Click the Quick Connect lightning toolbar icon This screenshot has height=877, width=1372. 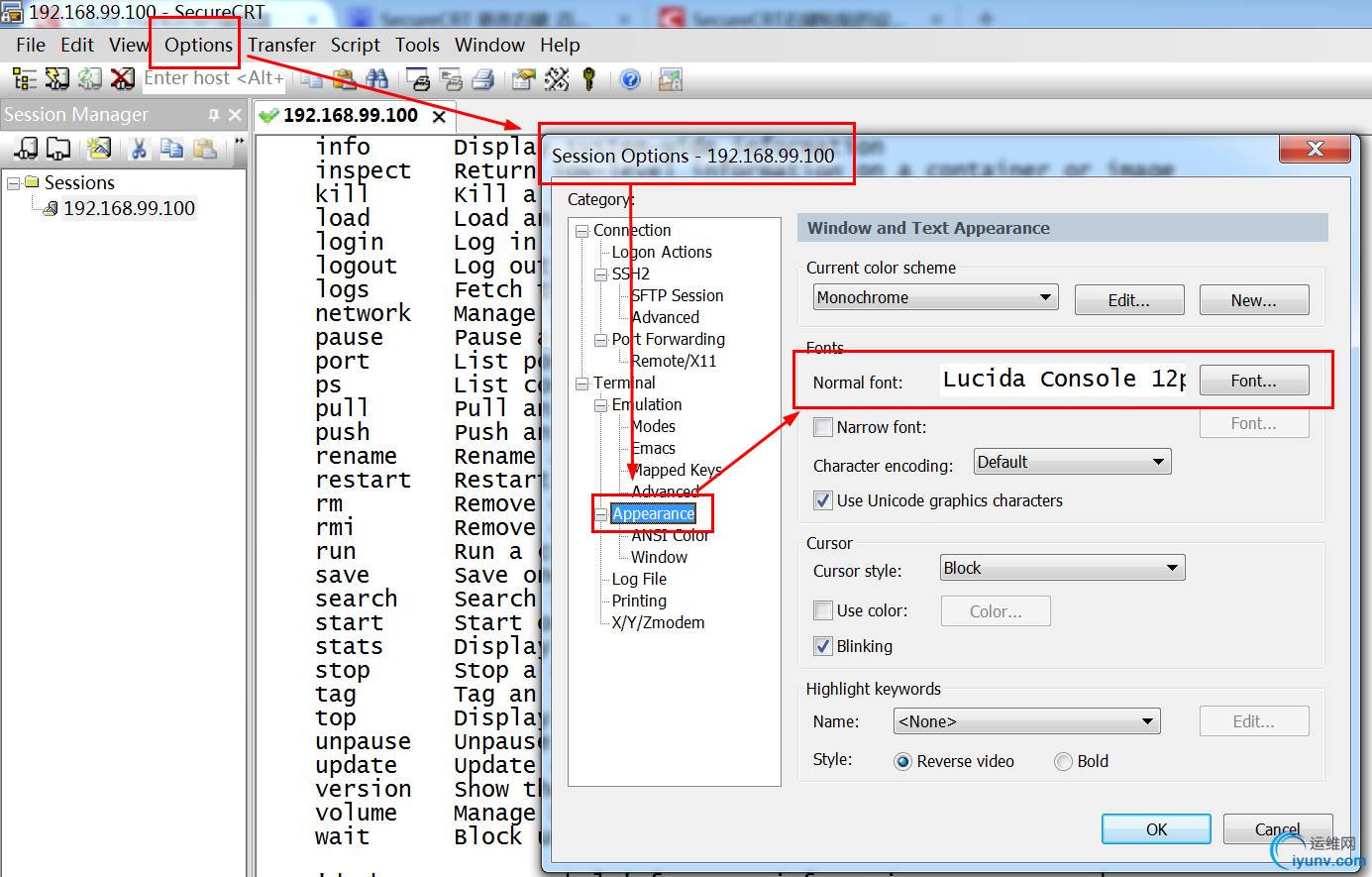tap(57, 79)
